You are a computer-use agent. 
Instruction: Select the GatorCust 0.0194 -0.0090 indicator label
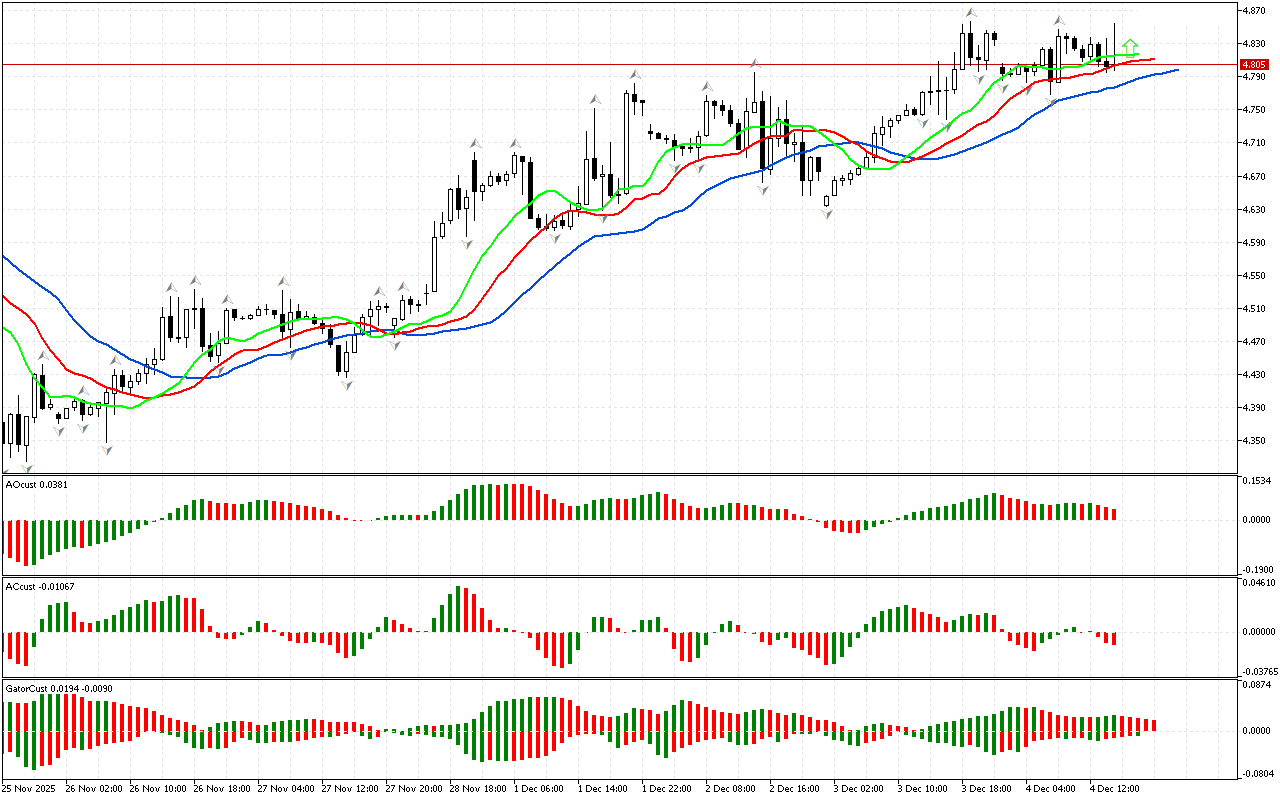coord(56,688)
